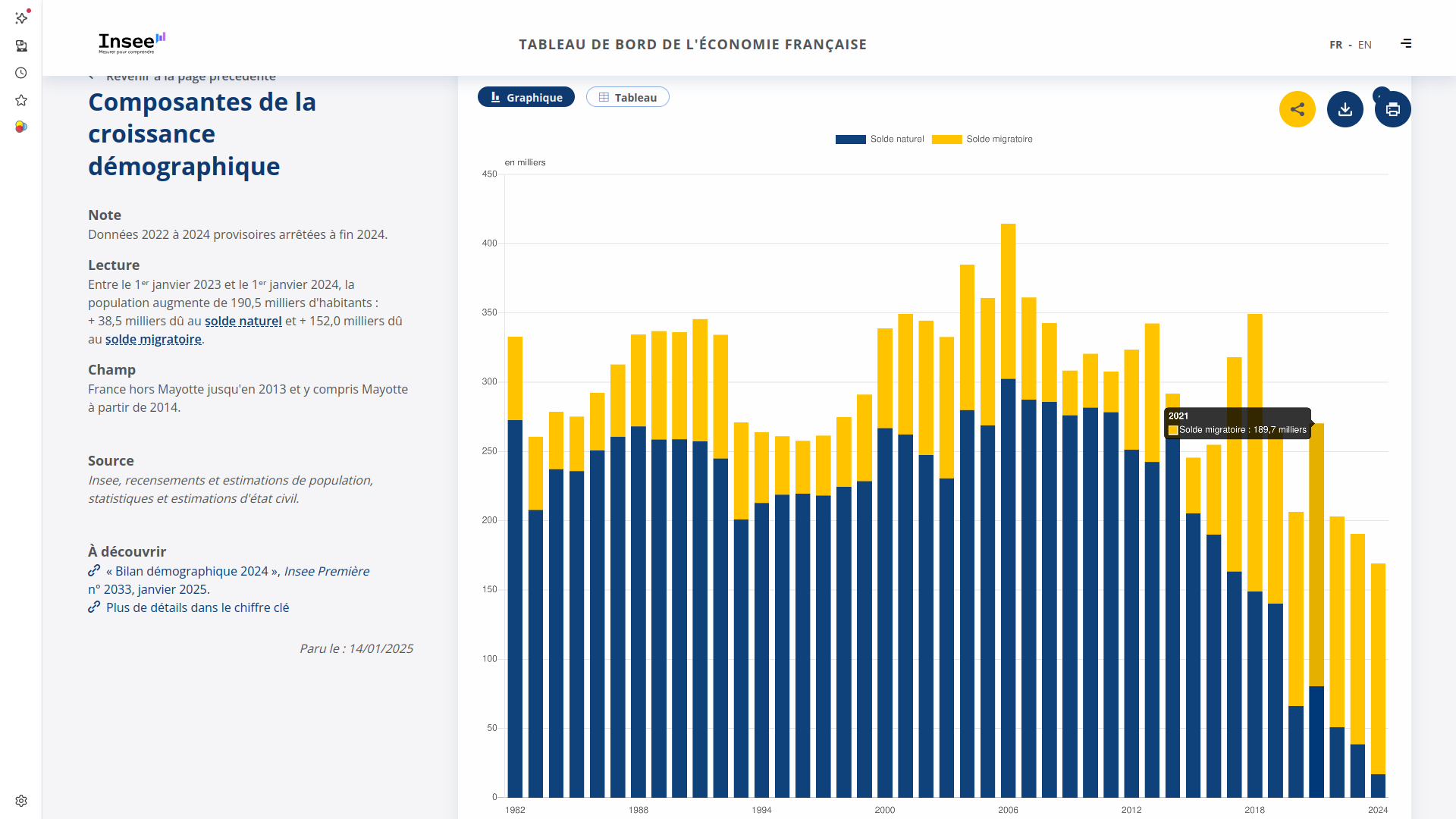Click the sparkle icon in sidebar
The image size is (1456, 819).
pos(21,17)
